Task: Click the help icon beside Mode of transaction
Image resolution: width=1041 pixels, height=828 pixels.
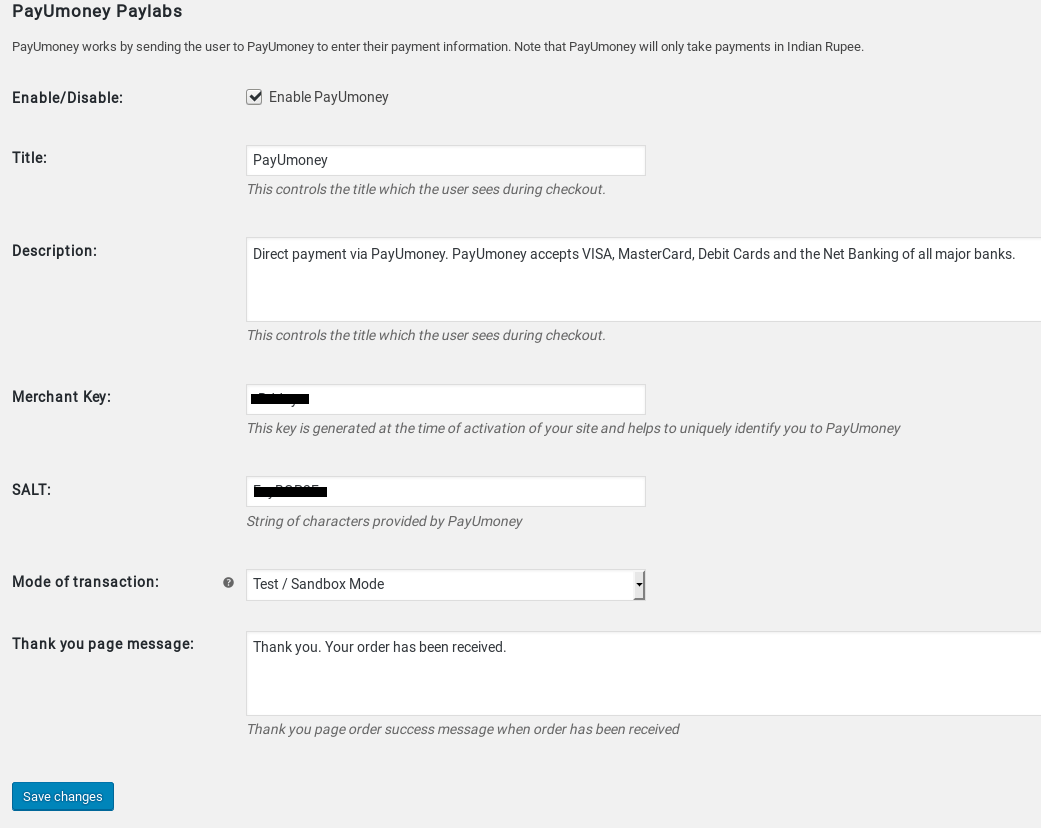Action: coord(228,583)
